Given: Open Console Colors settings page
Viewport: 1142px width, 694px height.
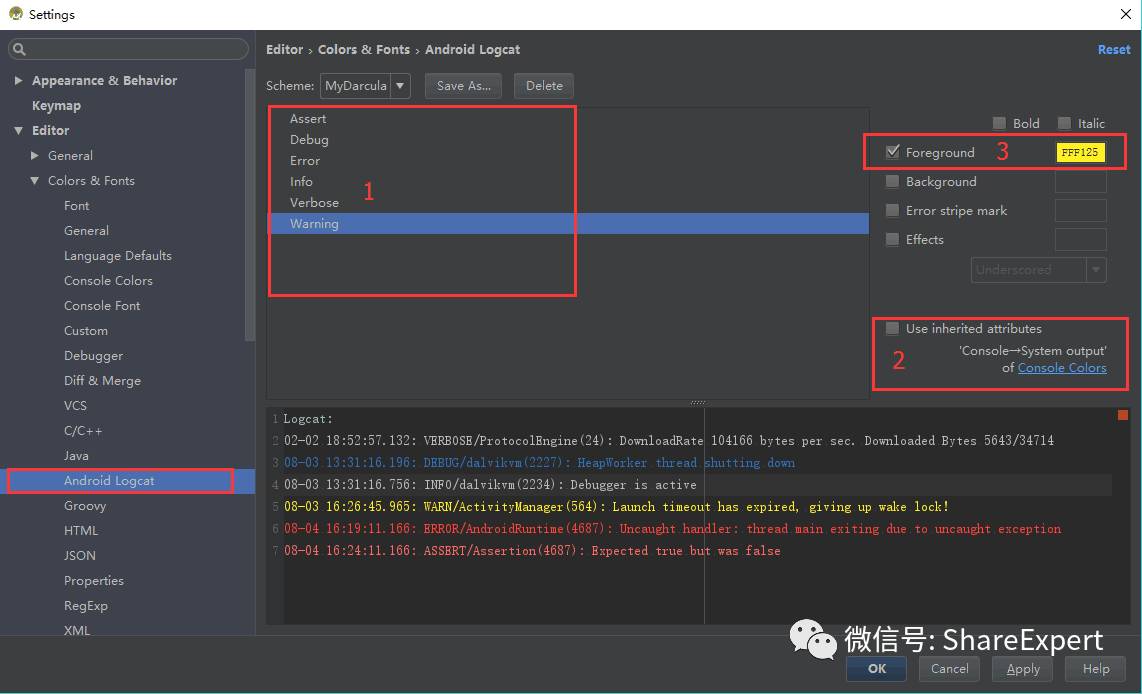Looking at the screenshot, I should click(x=109, y=280).
